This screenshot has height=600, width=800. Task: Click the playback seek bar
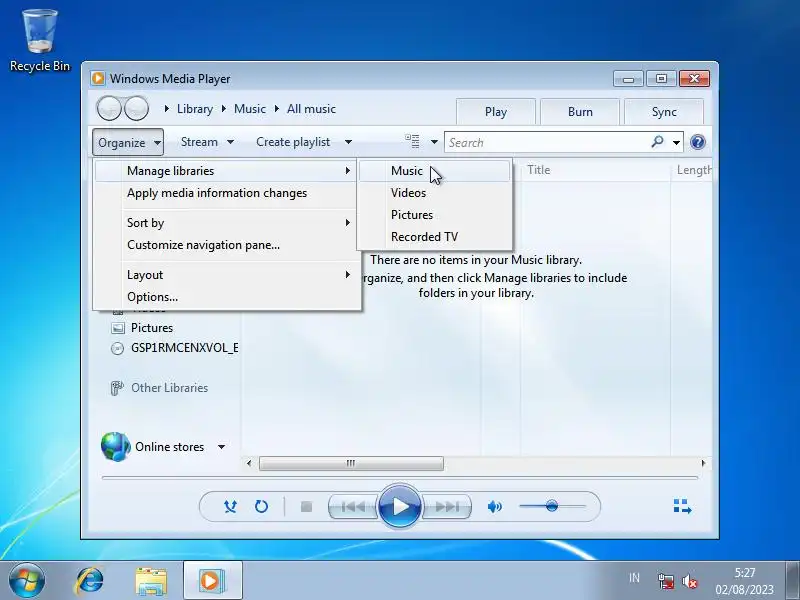[400, 478]
